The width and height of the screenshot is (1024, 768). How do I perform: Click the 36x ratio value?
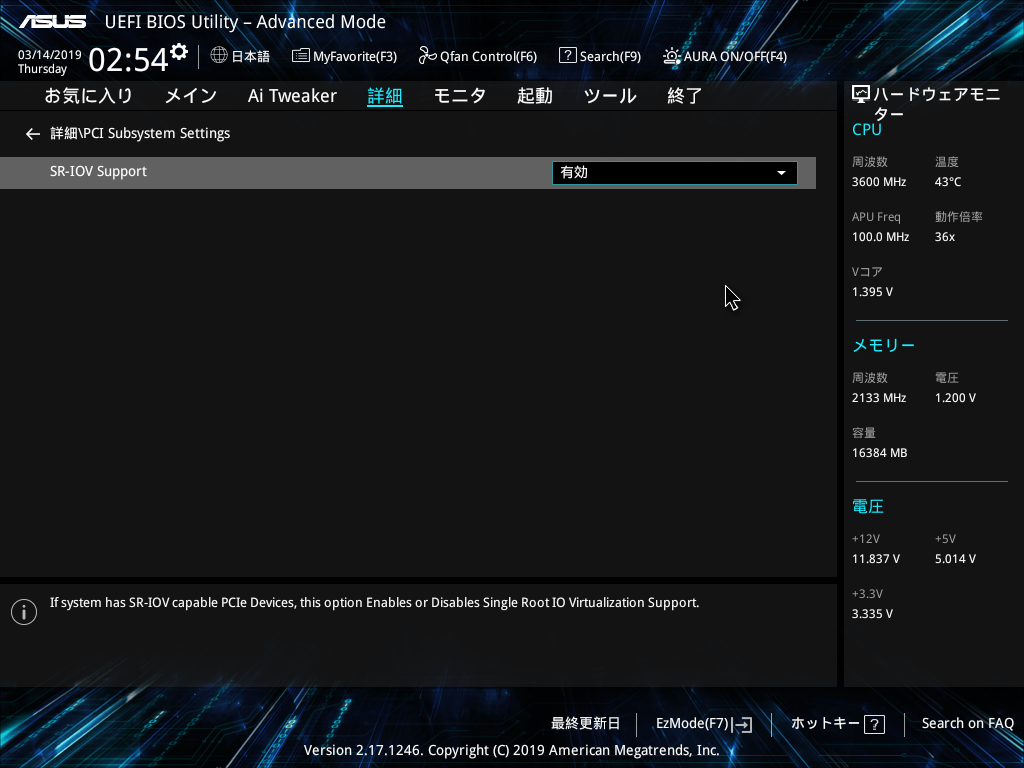(x=944, y=237)
